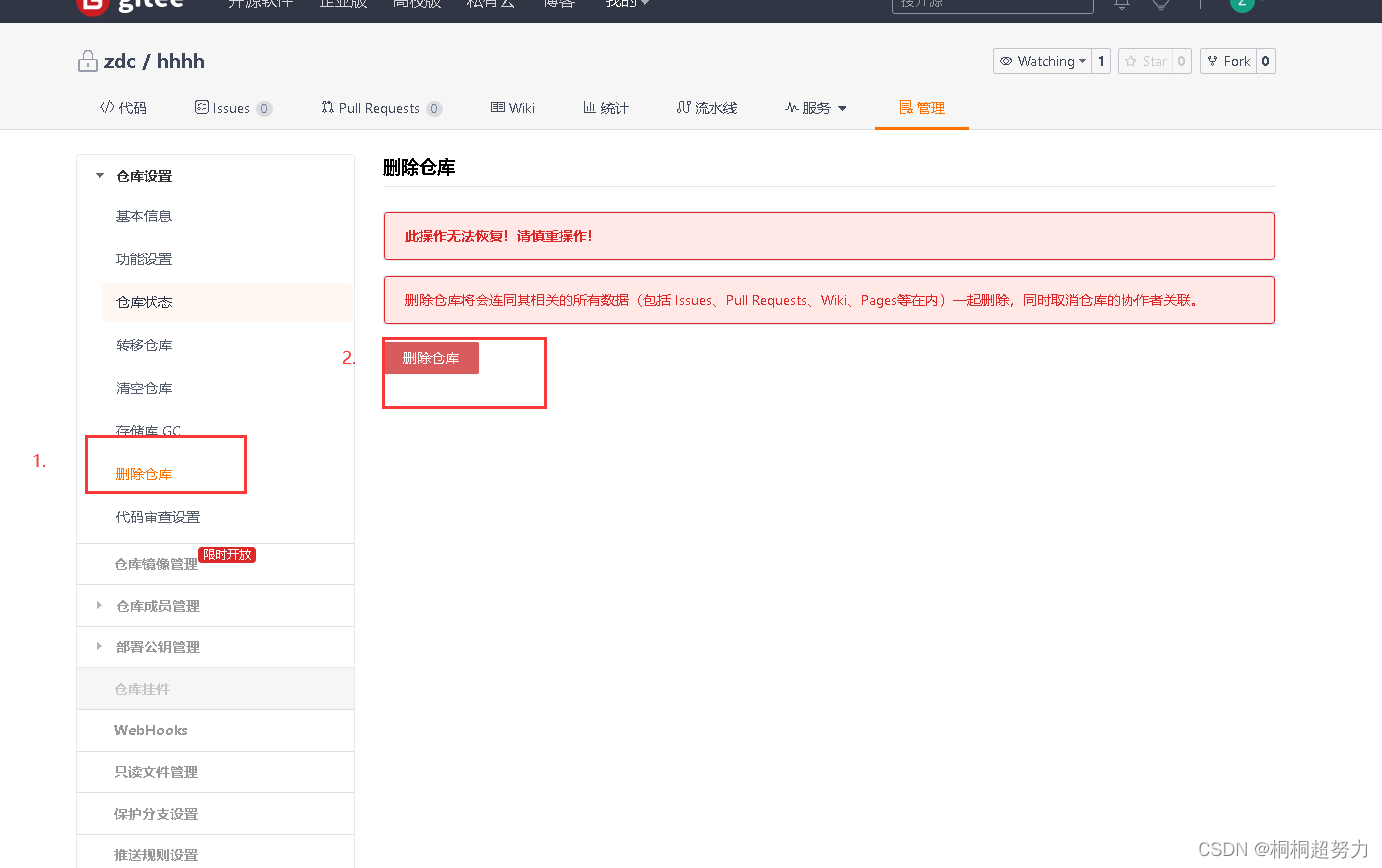Click the Star count number
1382x868 pixels.
click(1181, 61)
